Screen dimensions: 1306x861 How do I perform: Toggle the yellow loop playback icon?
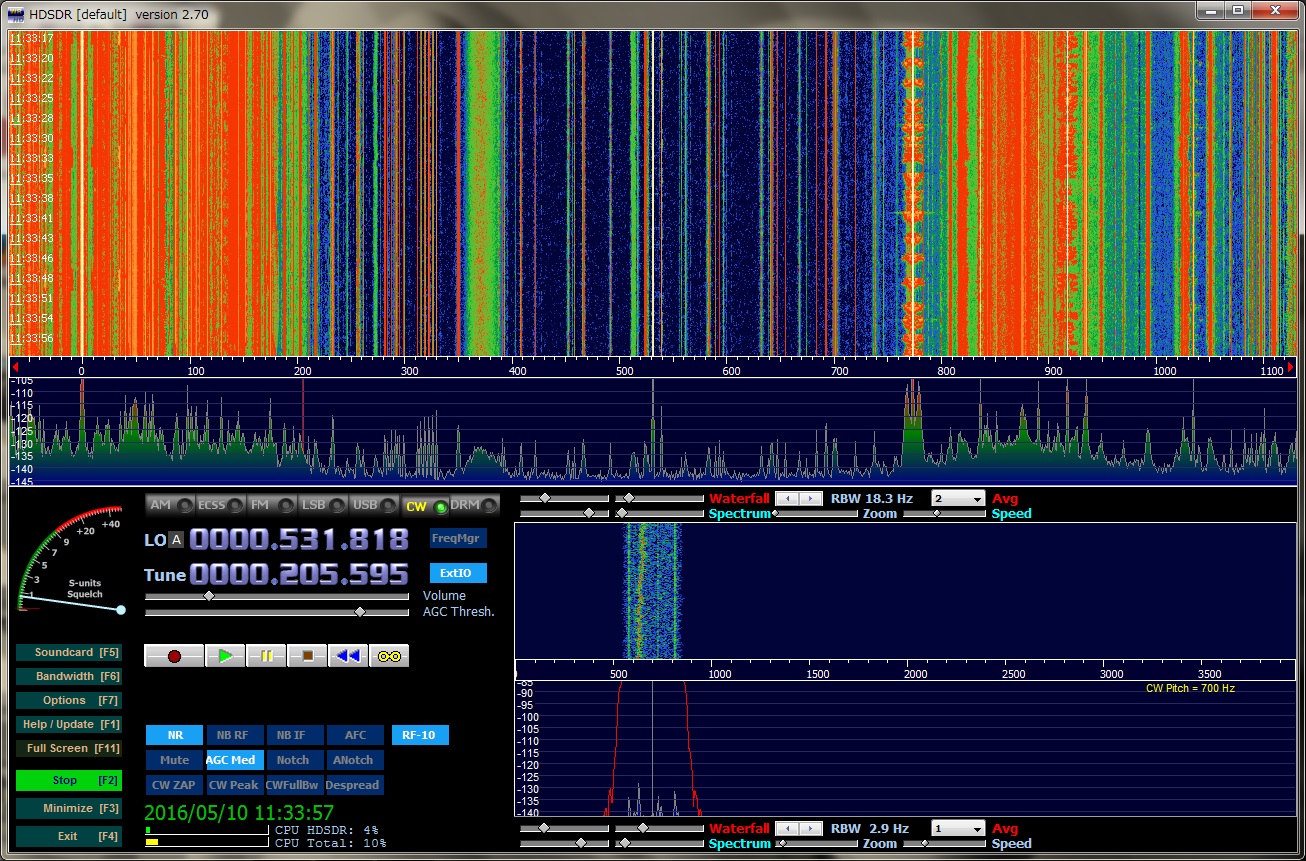pos(389,656)
